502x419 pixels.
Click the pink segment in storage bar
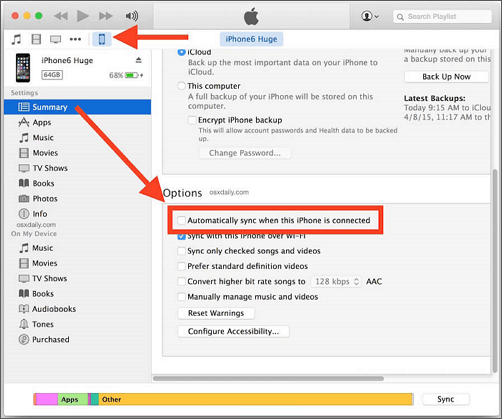[x=47, y=399]
